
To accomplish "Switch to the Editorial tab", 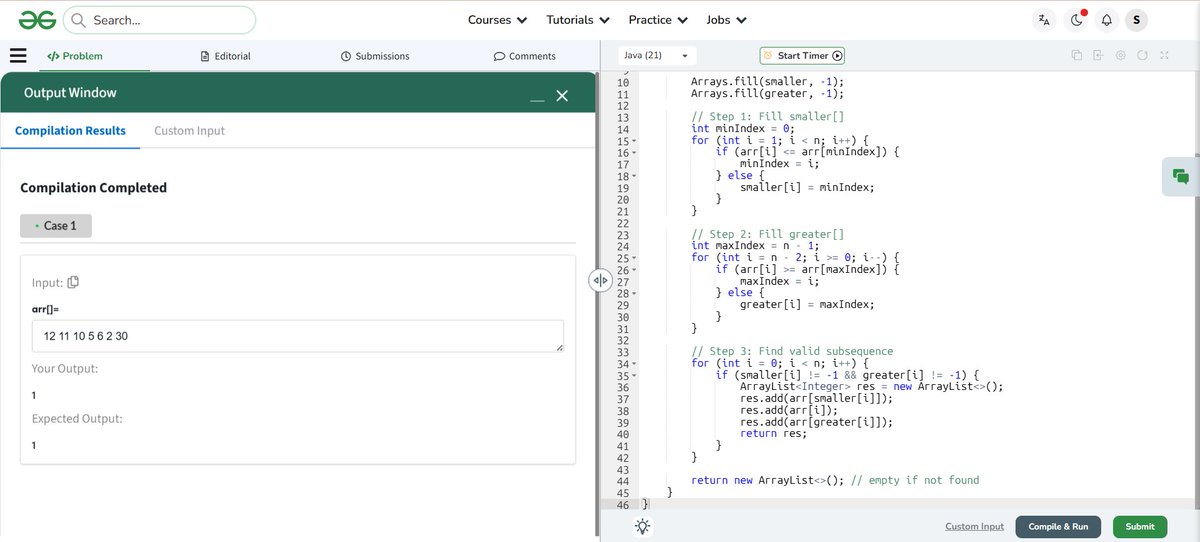I will pyautogui.click(x=225, y=56).
